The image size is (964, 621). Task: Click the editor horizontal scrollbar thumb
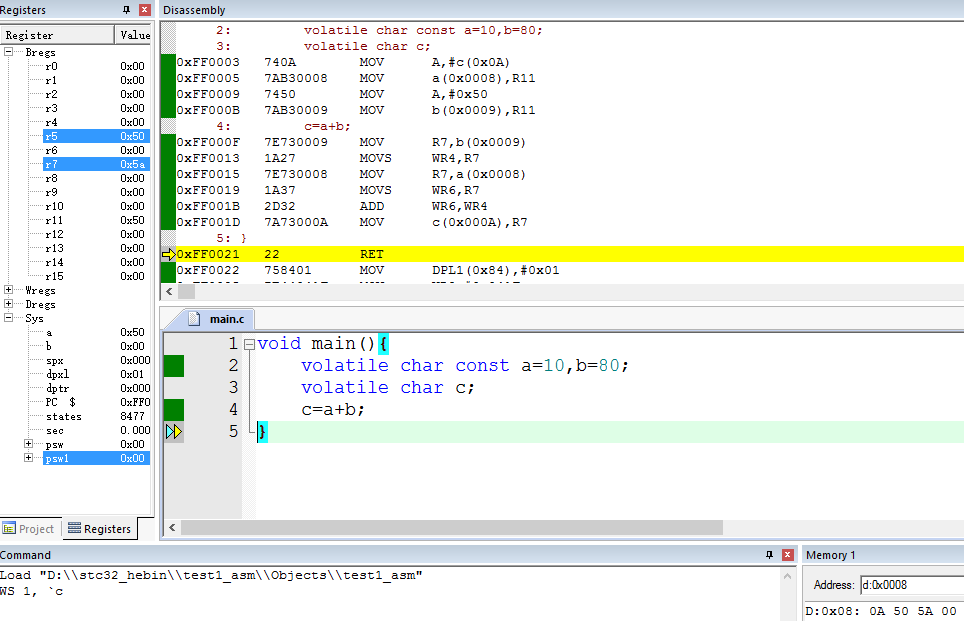(x=452, y=528)
